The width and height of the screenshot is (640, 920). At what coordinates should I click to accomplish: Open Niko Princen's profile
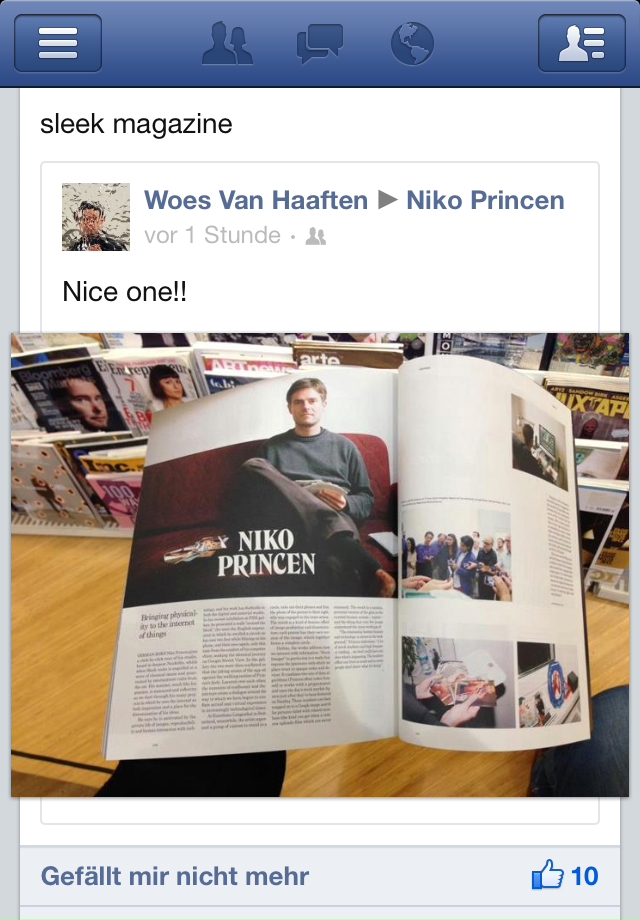(485, 200)
